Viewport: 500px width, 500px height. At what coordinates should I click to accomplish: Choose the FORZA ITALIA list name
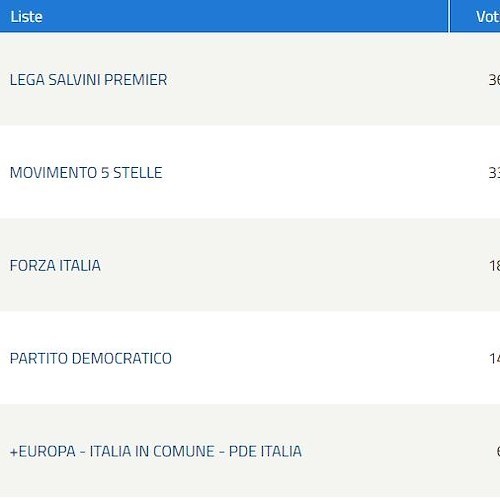[x=55, y=266]
